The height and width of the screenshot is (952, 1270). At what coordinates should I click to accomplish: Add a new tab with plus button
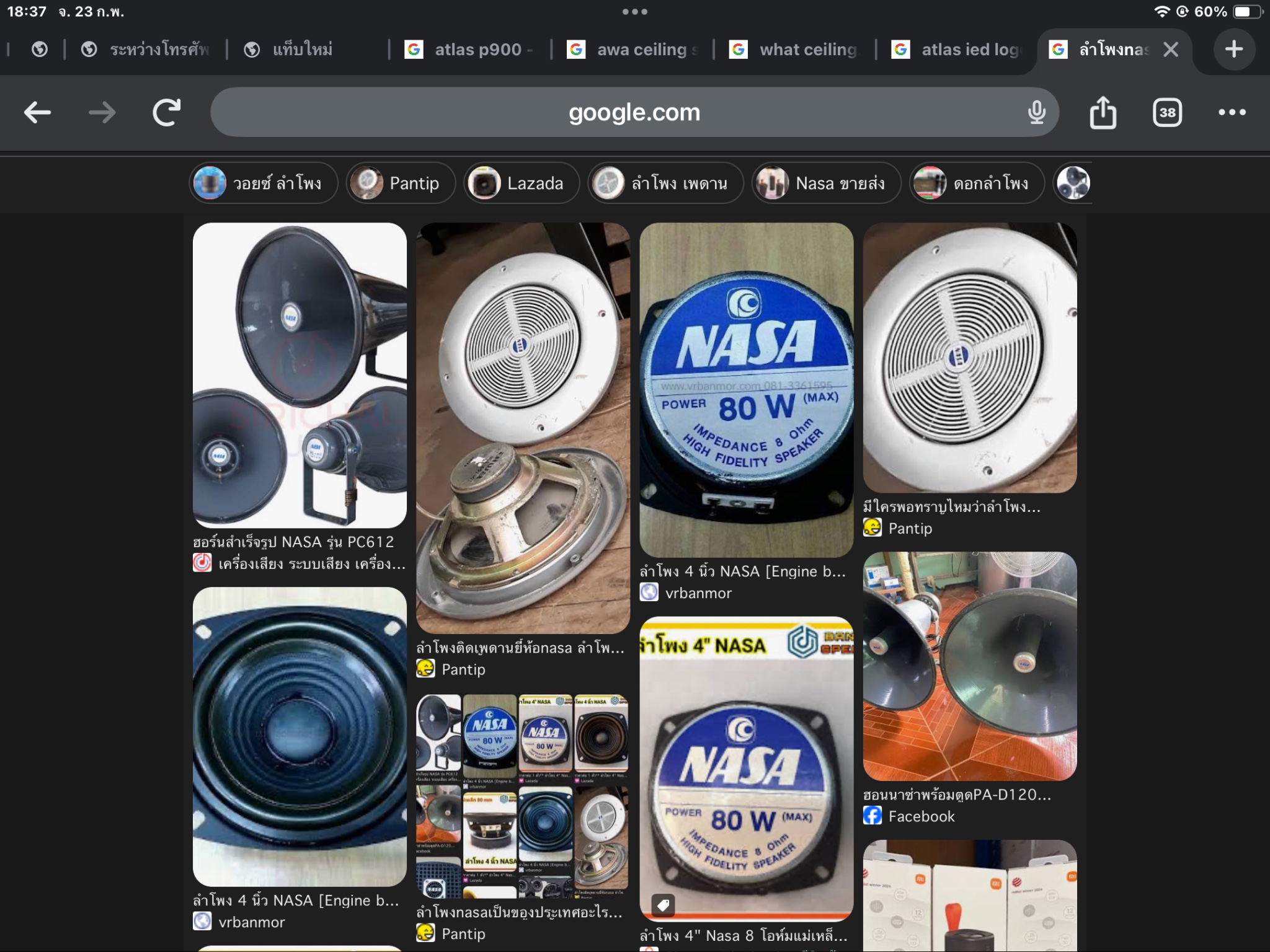(1233, 49)
